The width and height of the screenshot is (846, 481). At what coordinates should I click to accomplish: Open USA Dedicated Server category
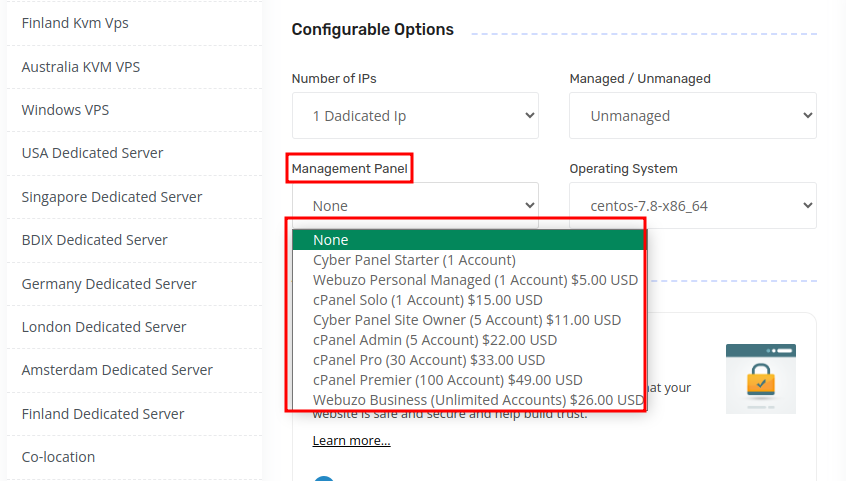coord(92,153)
